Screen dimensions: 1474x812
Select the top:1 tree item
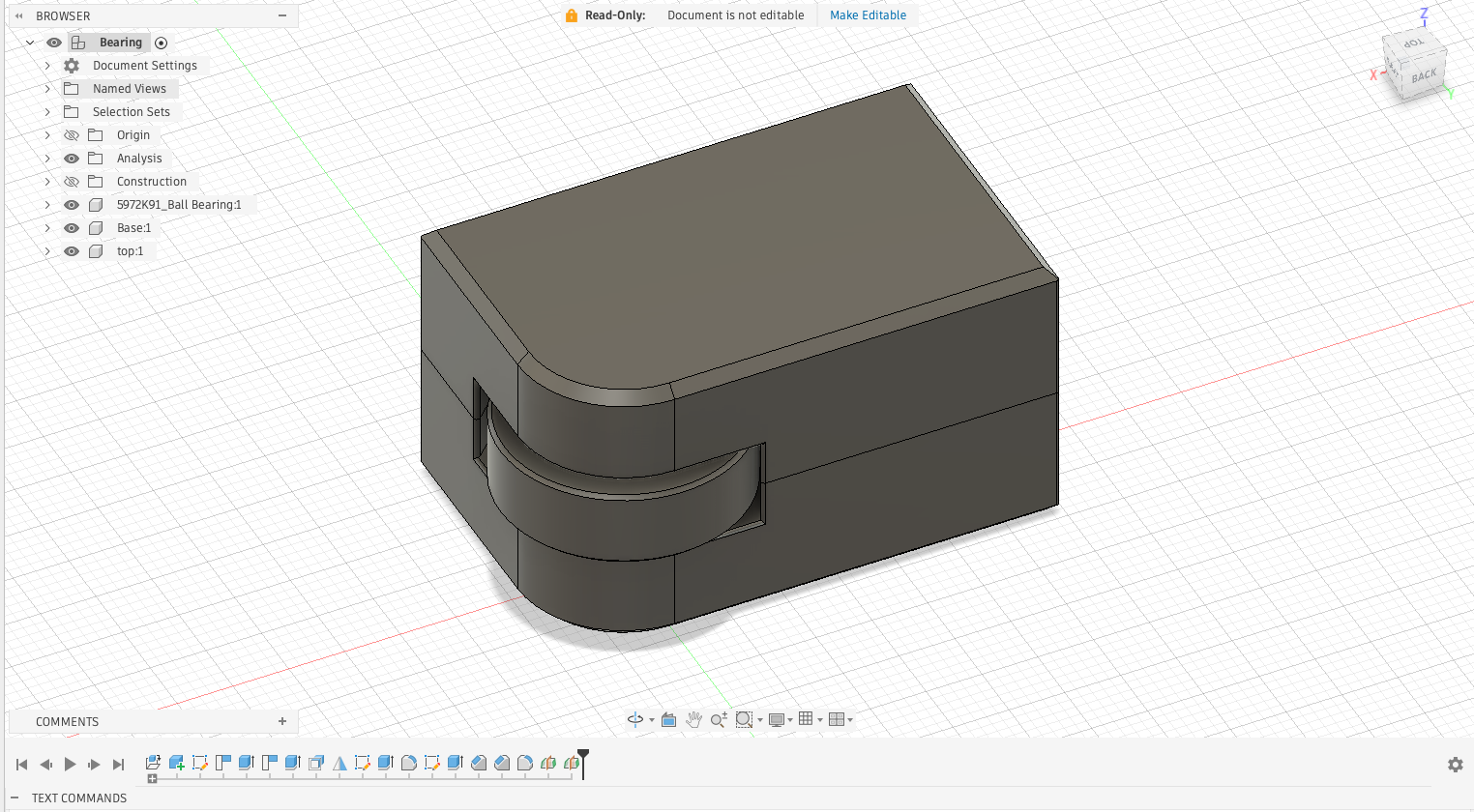[130, 251]
